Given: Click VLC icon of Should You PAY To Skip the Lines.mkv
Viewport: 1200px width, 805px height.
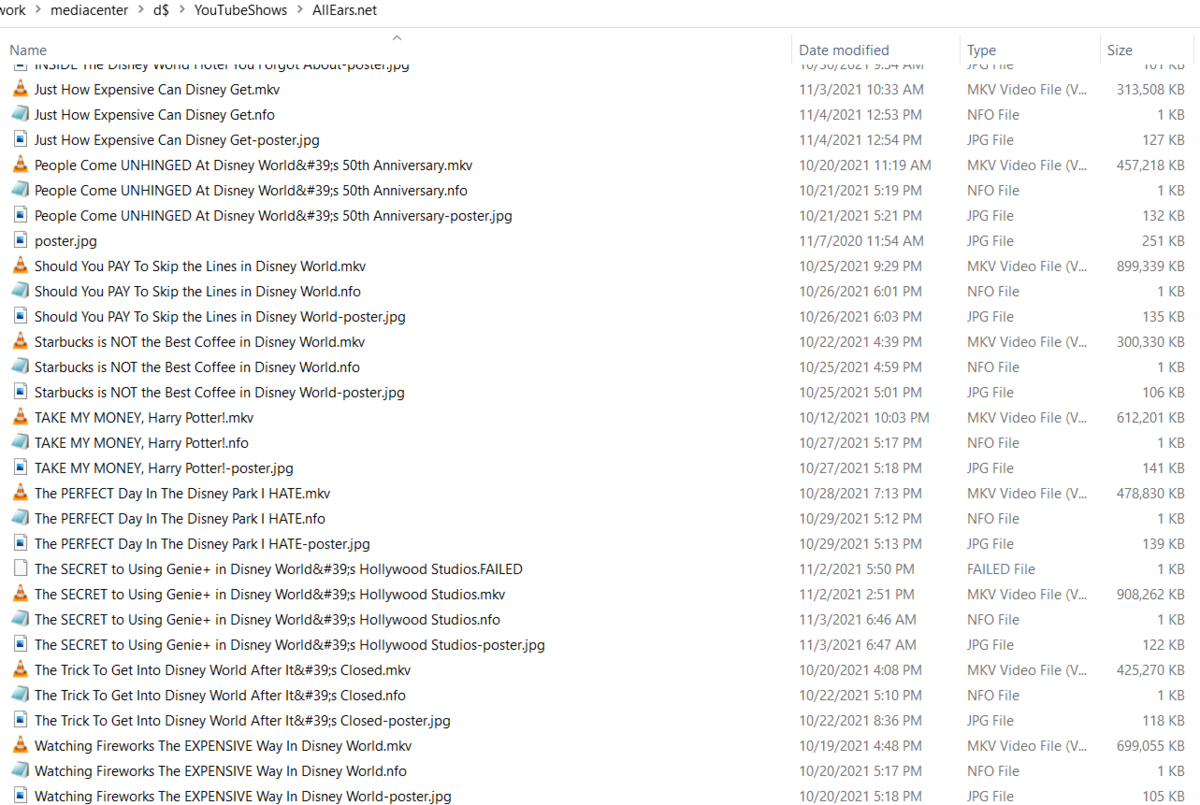Looking at the screenshot, I should pos(20,266).
